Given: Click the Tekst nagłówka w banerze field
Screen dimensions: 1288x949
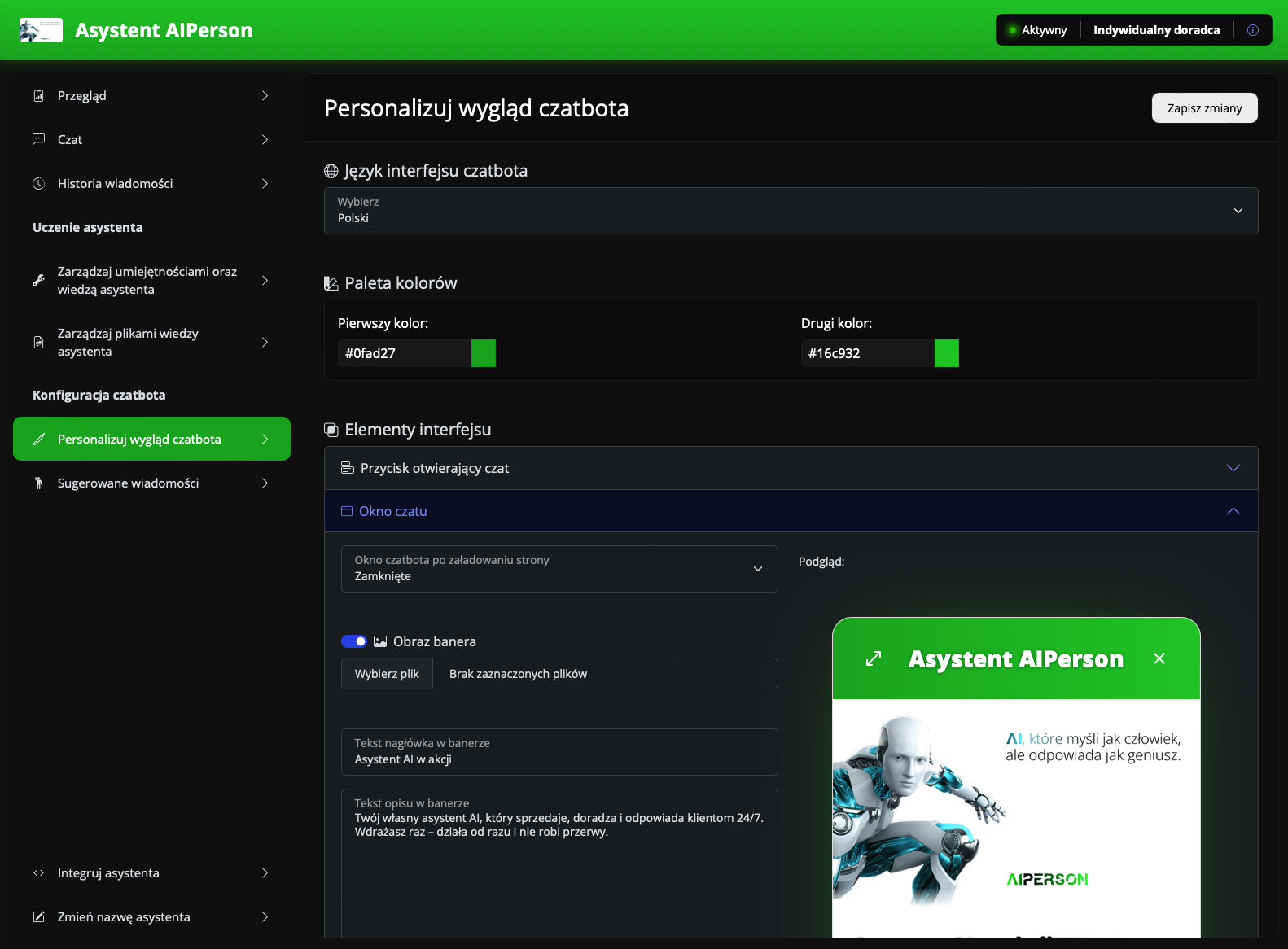Looking at the screenshot, I should tap(559, 752).
